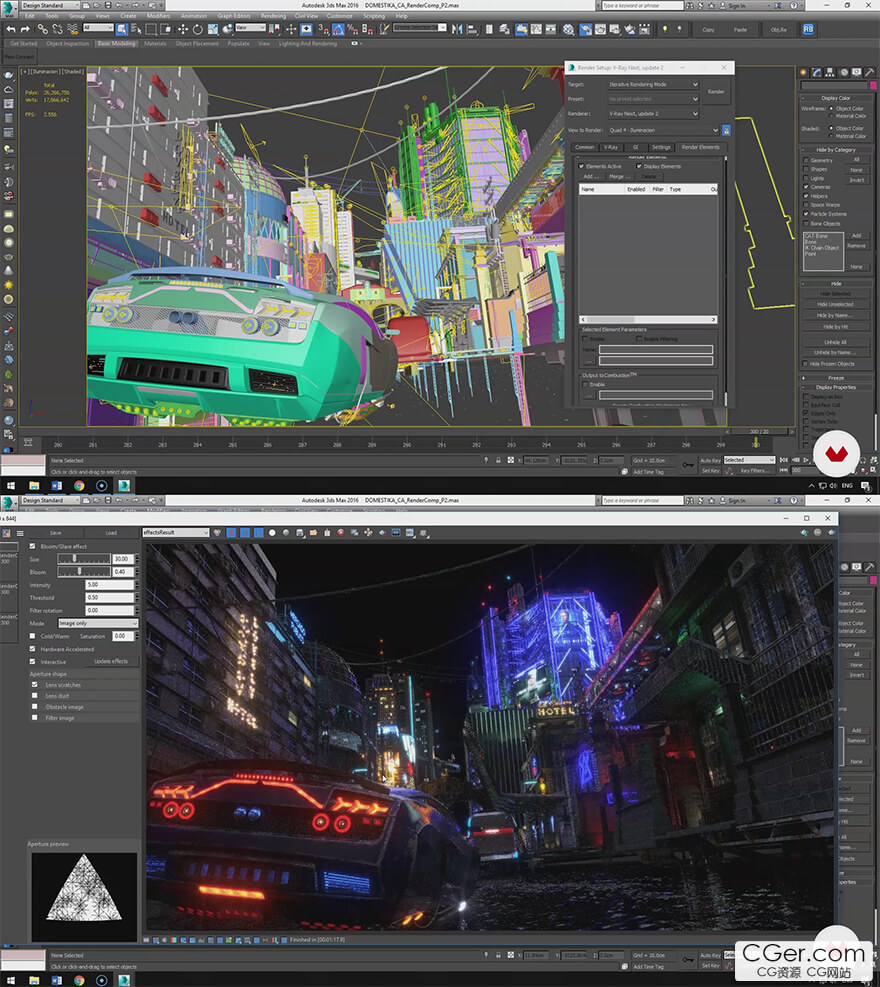Activate the Bind to Space Warp tool
The width and height of the screenshot is (880, 987).
click(x=72, y=29)
